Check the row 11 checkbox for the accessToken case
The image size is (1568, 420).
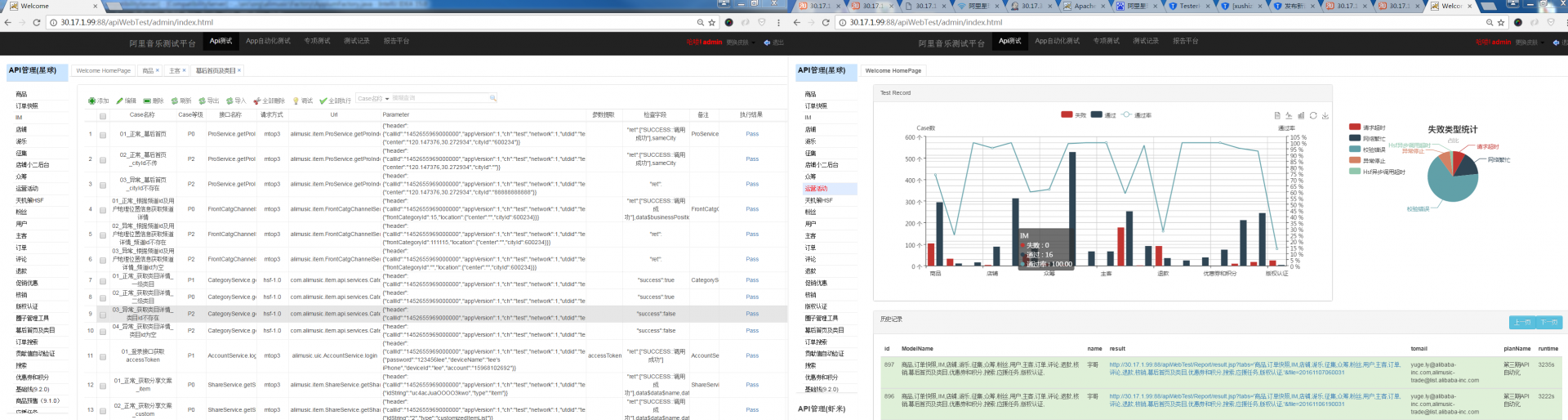[x=103, y=356]
